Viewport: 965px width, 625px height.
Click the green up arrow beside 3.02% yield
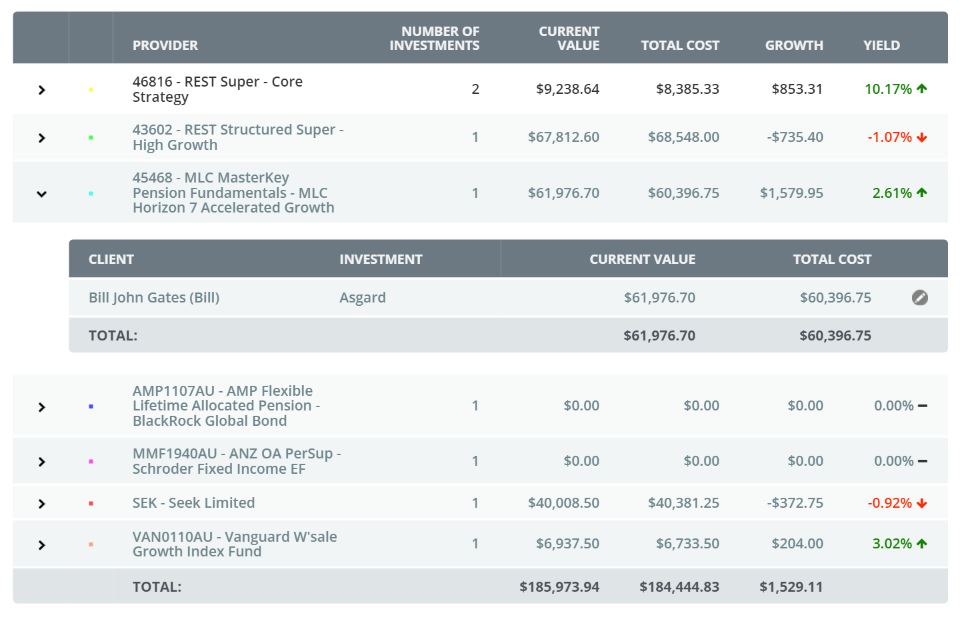pos(922,544)
